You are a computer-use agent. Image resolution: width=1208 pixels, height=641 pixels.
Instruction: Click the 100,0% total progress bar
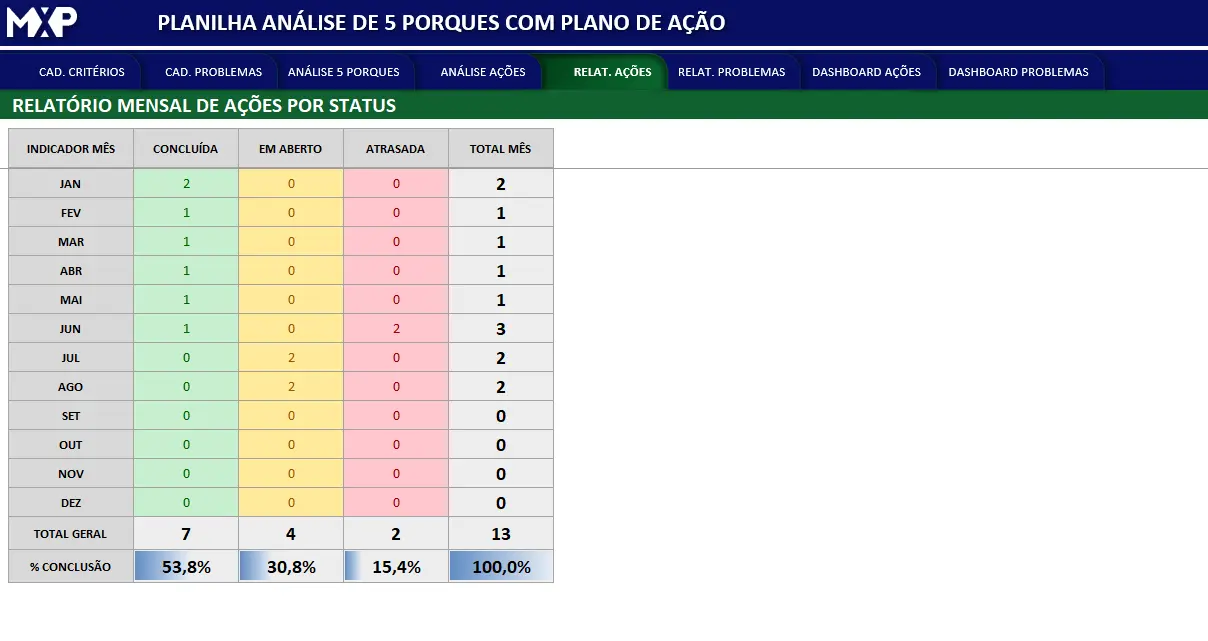501,567
